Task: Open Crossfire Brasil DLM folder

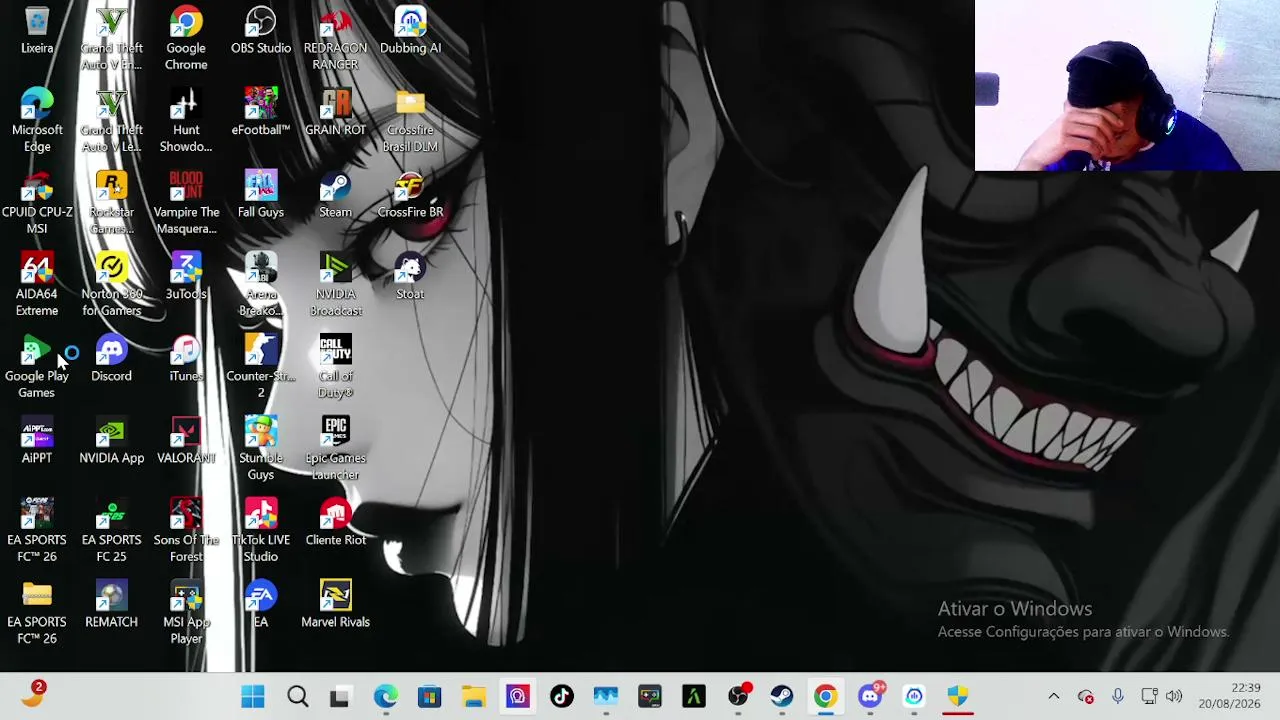Action: (x=410, y=121)
